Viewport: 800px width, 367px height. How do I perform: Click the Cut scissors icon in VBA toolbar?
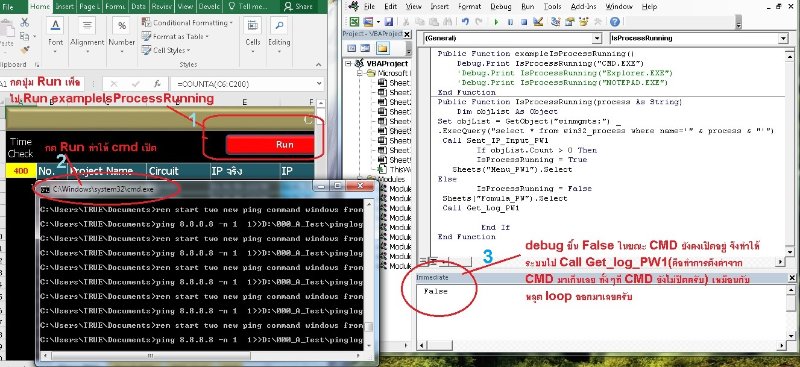[406, 22]
